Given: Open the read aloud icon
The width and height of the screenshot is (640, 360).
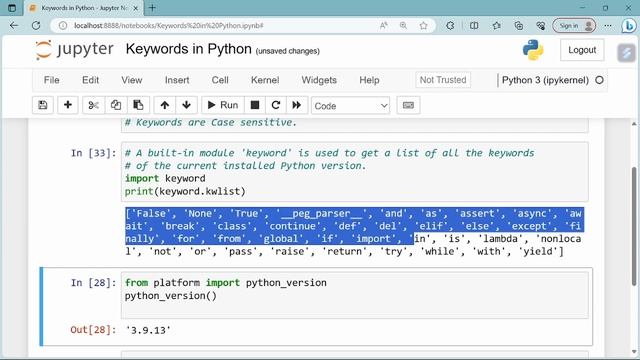Looking at the screenshot, I should click(383, 25).
